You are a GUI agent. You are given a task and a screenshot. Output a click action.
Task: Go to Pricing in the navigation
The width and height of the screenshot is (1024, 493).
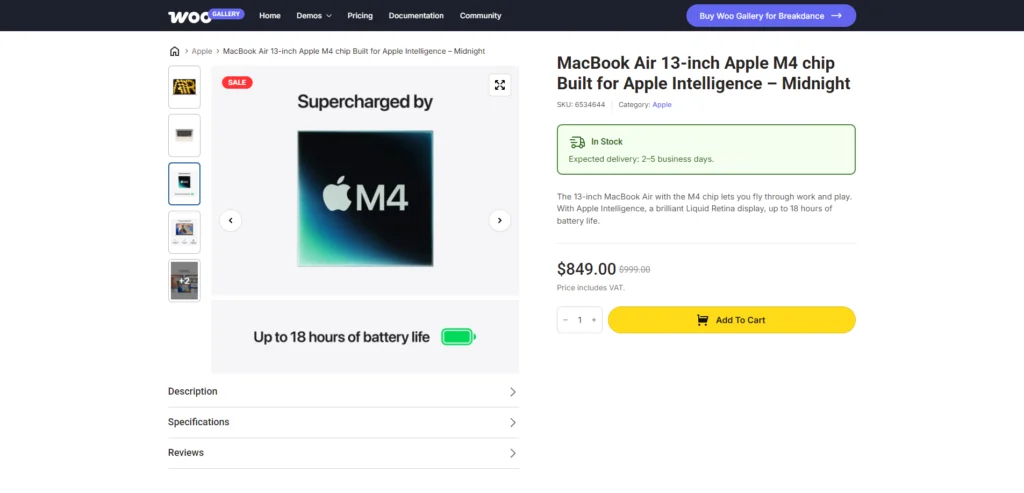point(360,16)
